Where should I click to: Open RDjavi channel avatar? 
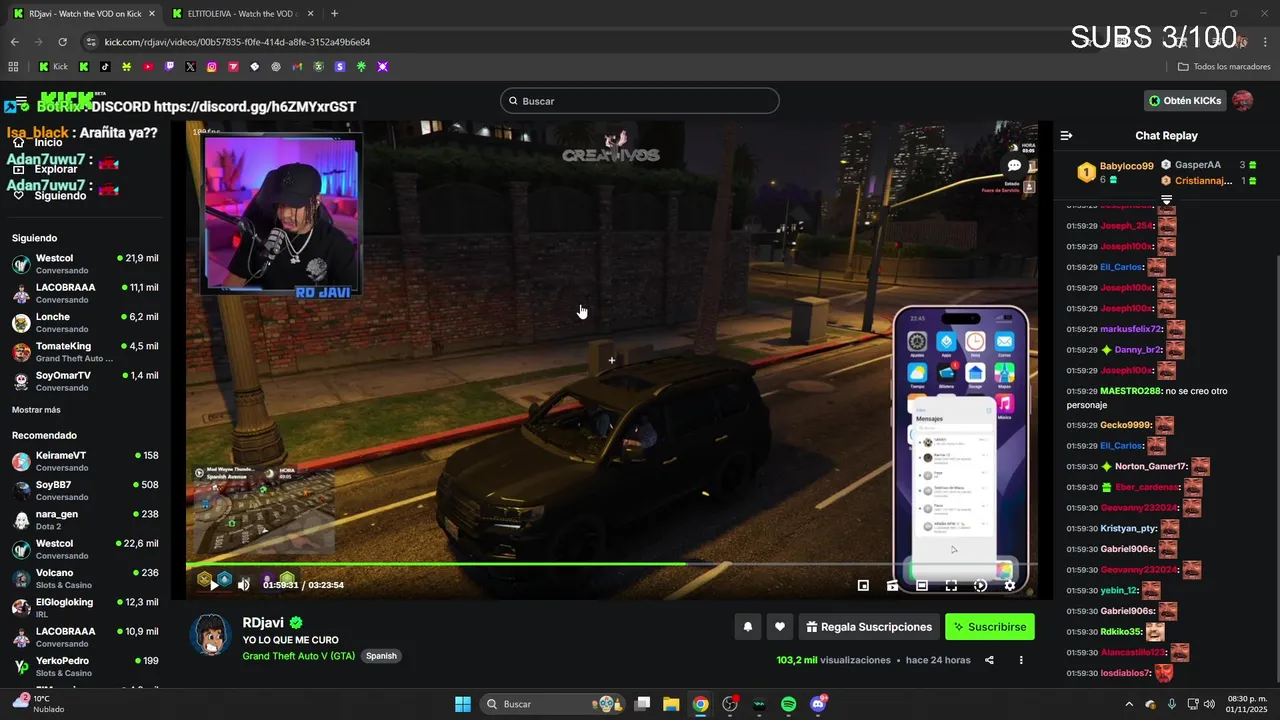(x=211, y=635)
